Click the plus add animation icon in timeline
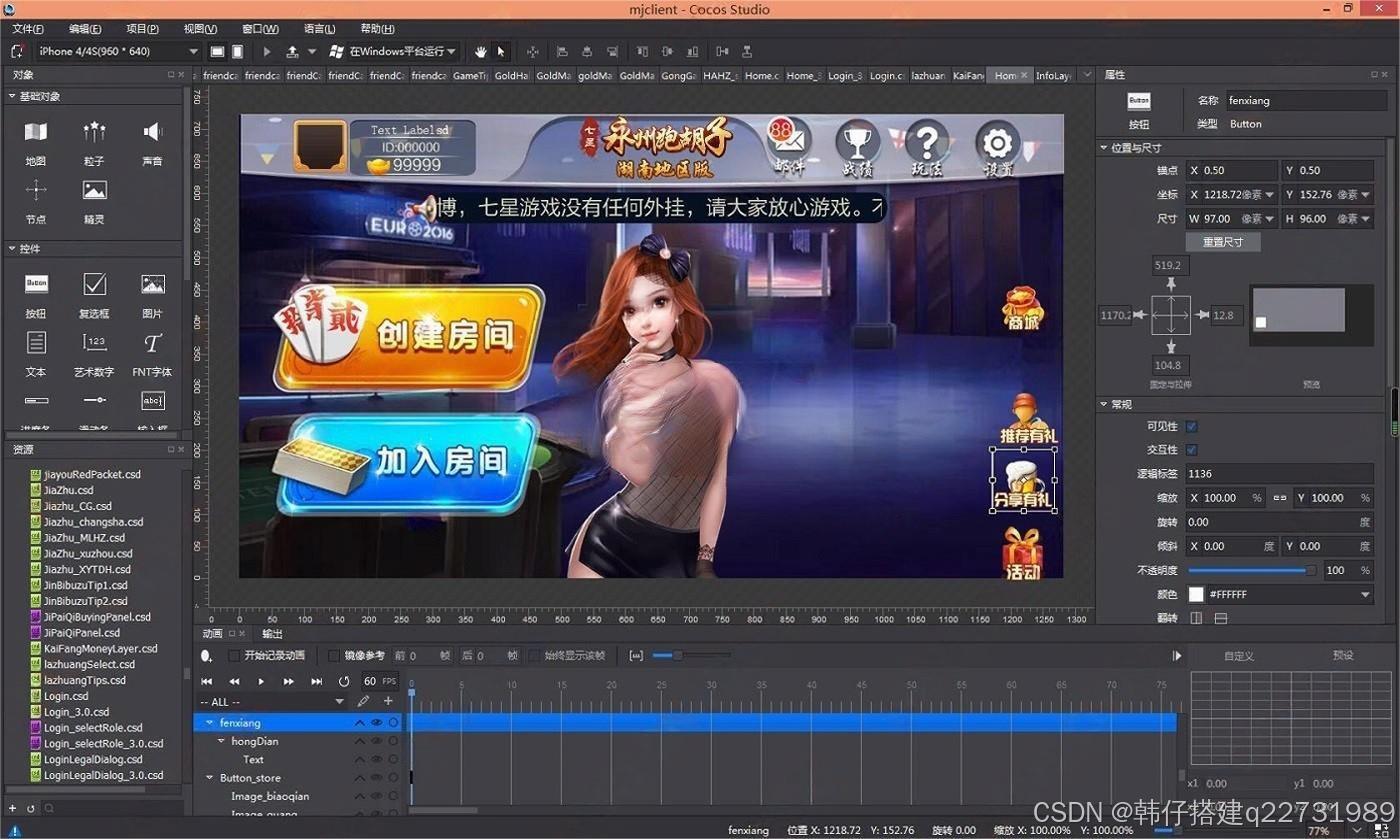 [x=388, y=701]
